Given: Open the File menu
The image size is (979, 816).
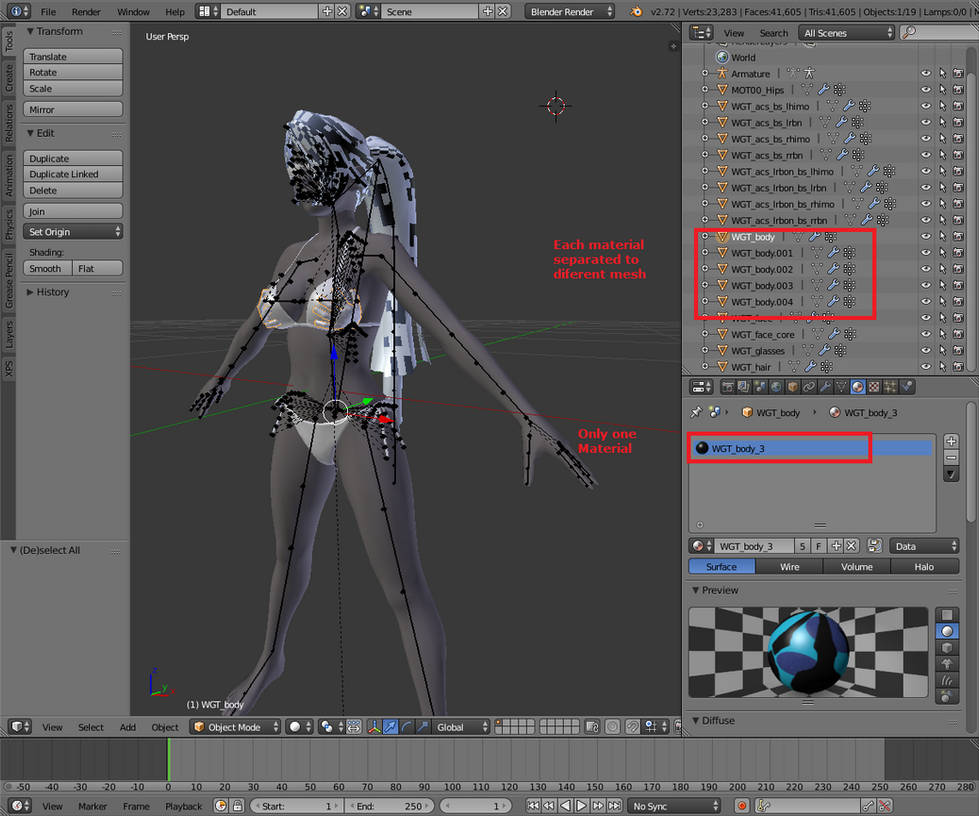Looking at the screenshot, I should pyautogui.click(x=48, y=12).
